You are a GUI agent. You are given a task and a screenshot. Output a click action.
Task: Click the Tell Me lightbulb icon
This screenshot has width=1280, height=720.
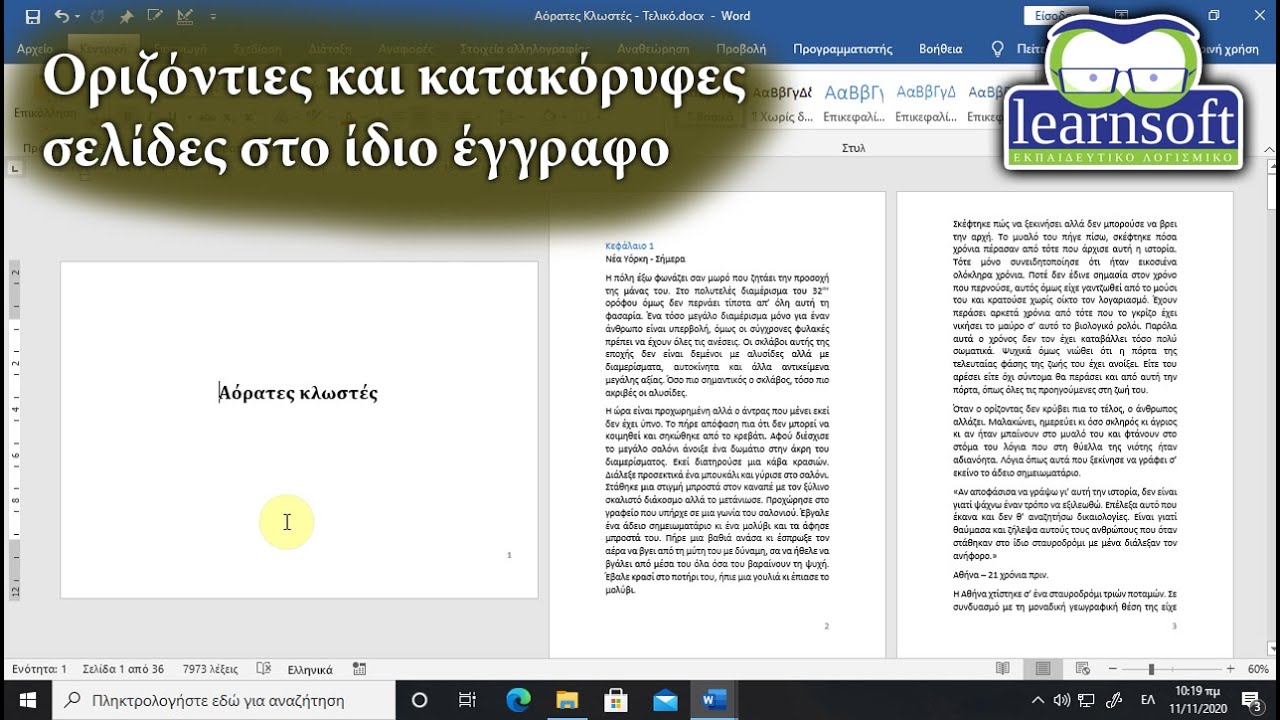(997, 48)
